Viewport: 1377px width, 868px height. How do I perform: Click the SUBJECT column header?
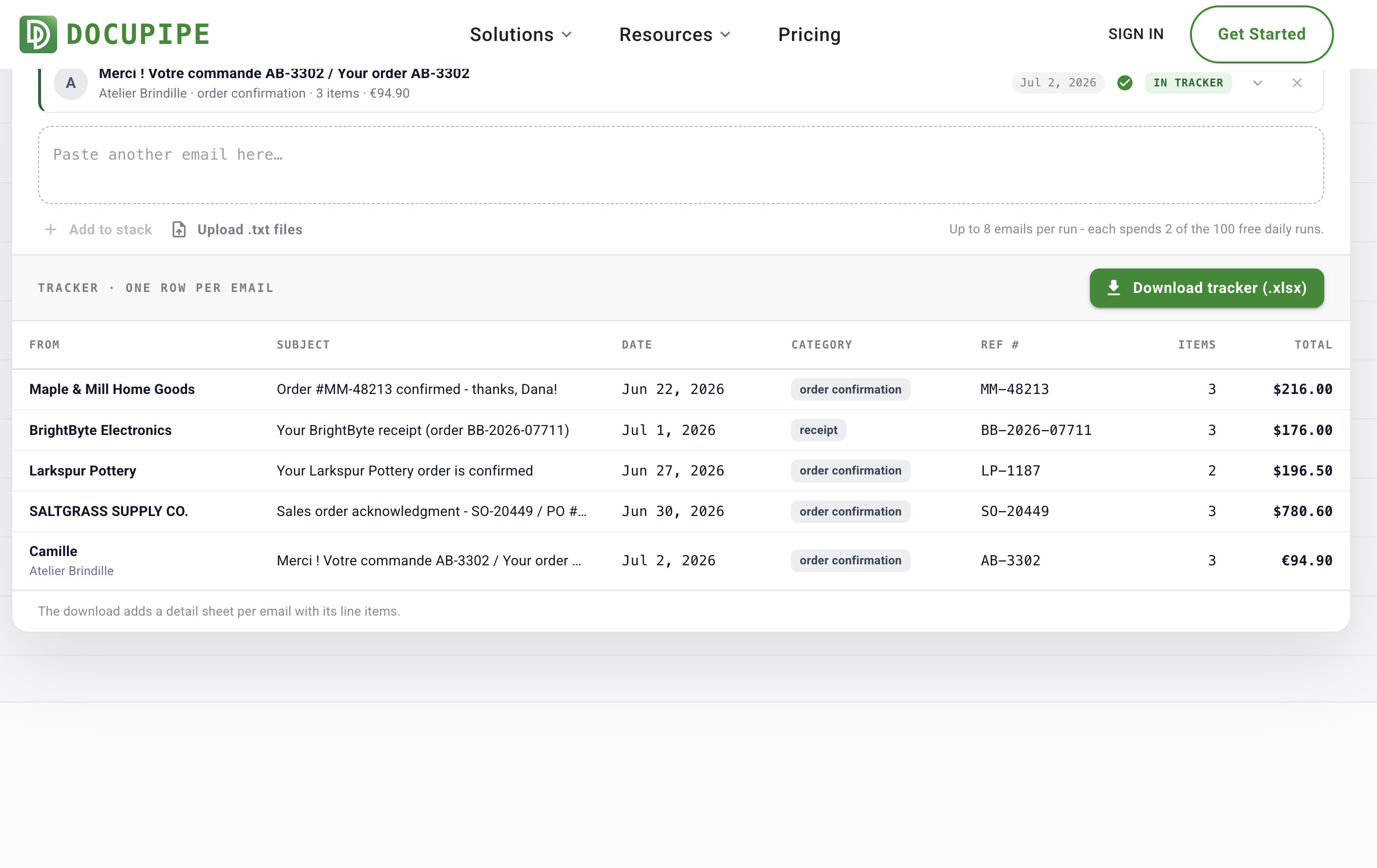tap(303, 345)
